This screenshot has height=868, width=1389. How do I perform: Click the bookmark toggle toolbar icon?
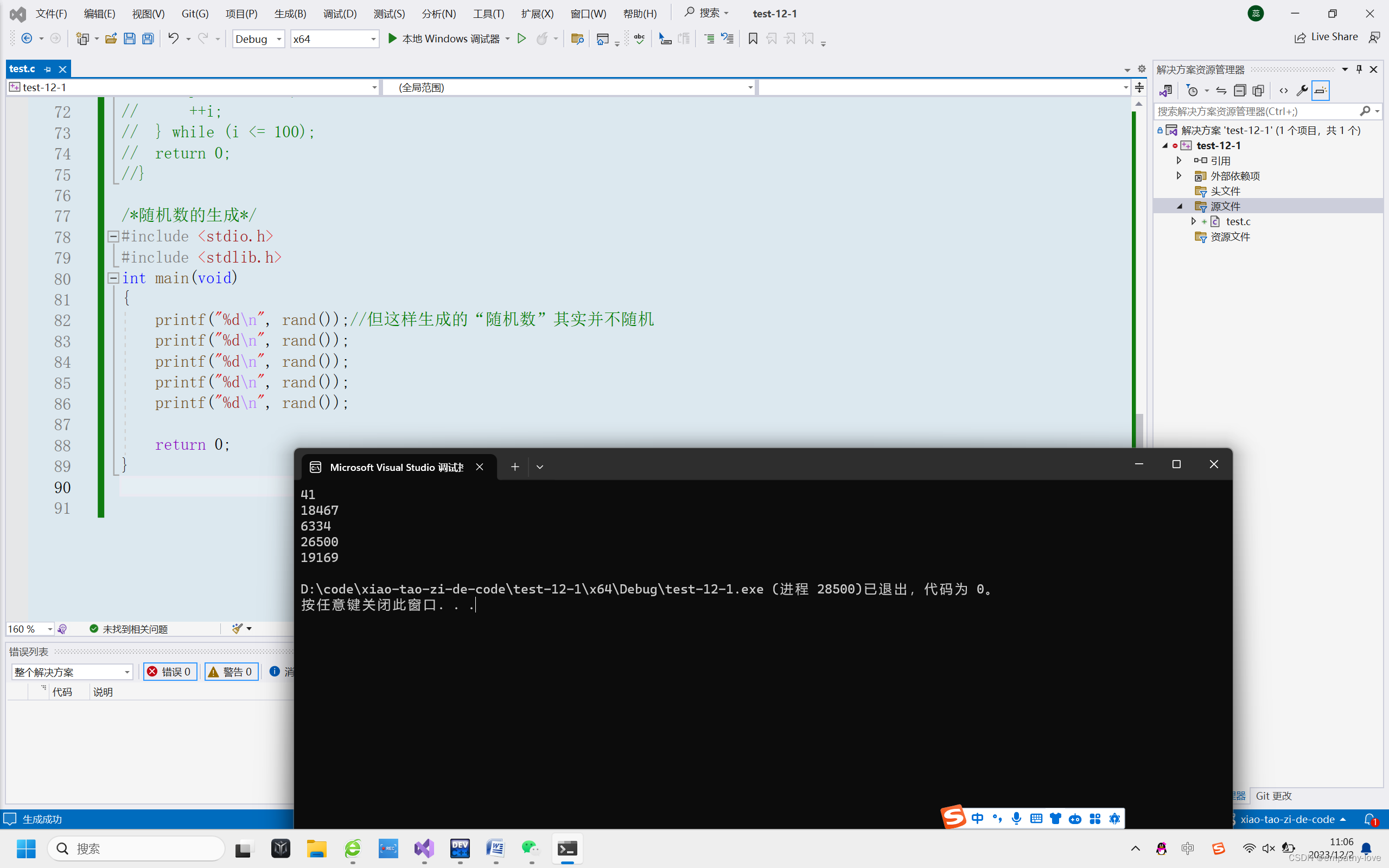753,39
